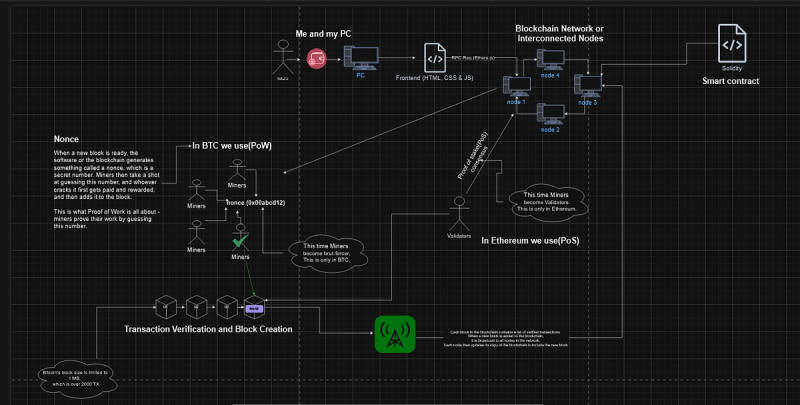800x405 pixels.
Task: Select the purple new block icon
Action: 253,308
